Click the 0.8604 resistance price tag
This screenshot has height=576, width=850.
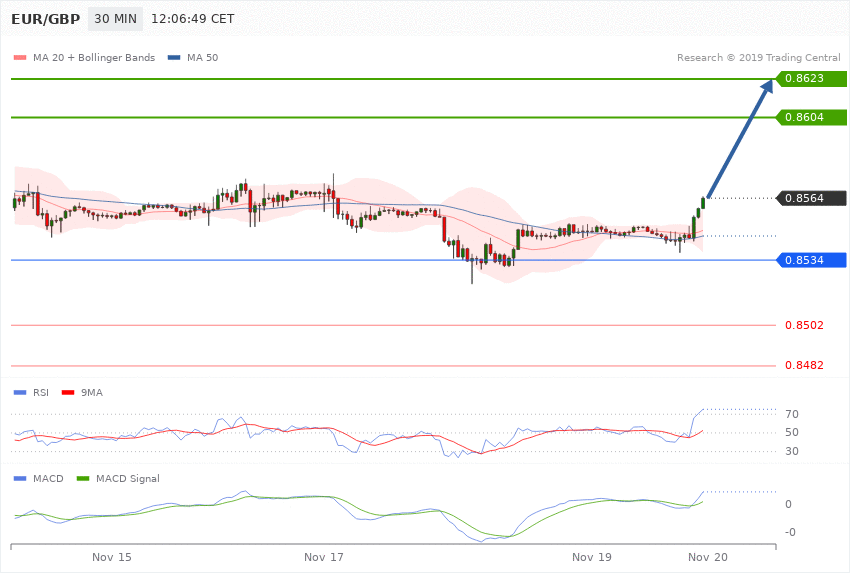point(811,117)
